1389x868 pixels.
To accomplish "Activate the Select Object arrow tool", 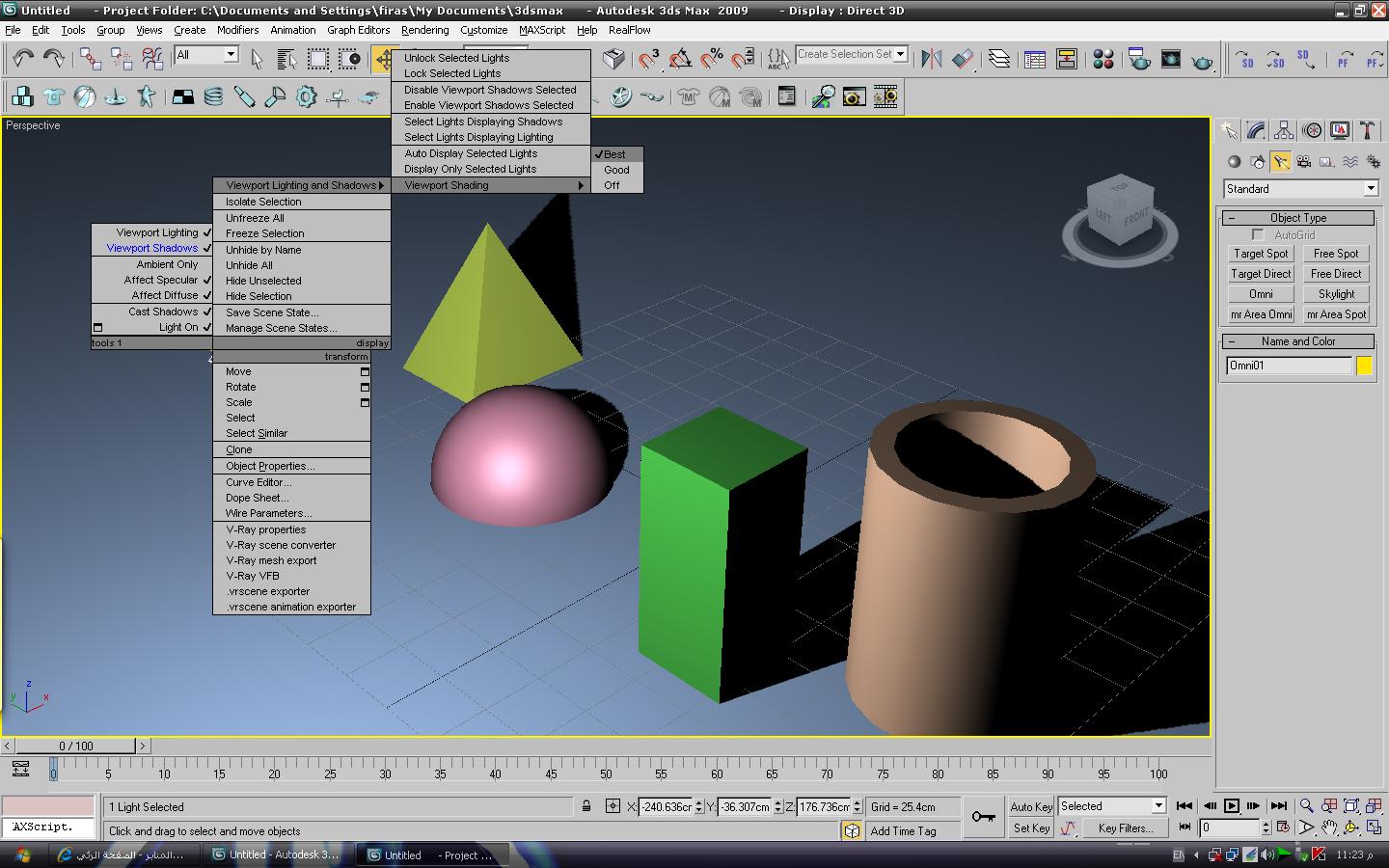I will pos(257,59).
